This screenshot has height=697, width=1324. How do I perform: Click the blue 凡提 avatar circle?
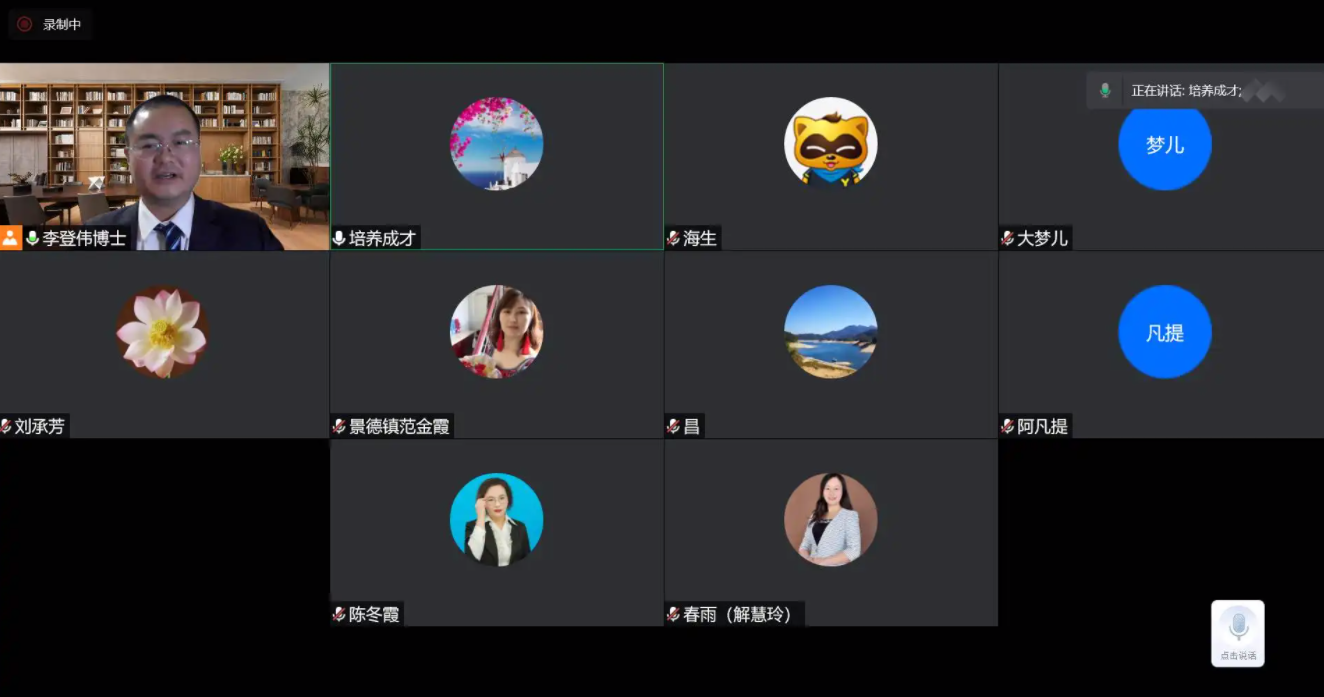point(1164,332)
